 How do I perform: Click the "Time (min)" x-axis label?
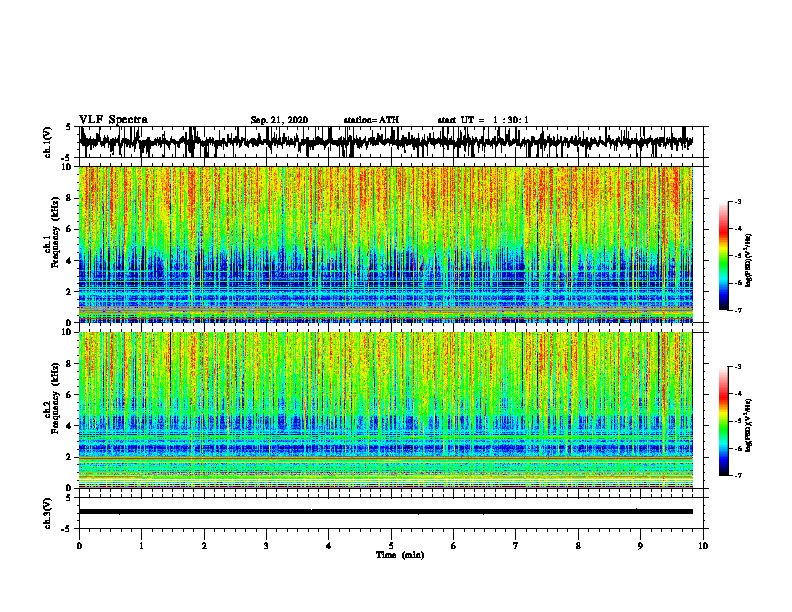click(400, 555)
